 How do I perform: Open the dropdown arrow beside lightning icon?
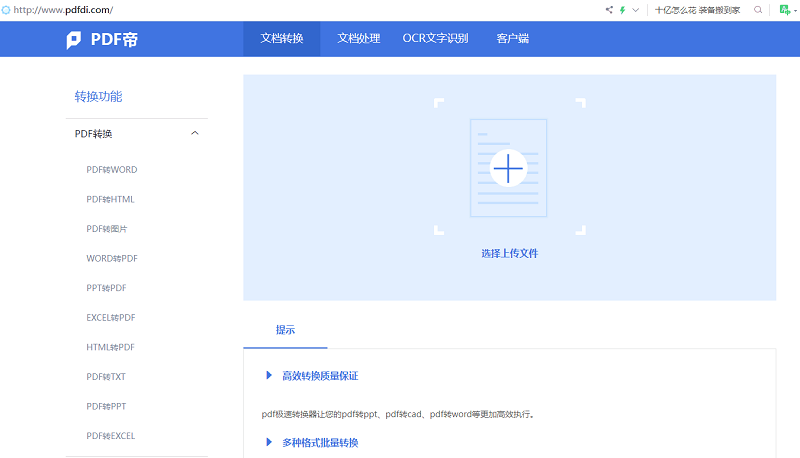635,10
